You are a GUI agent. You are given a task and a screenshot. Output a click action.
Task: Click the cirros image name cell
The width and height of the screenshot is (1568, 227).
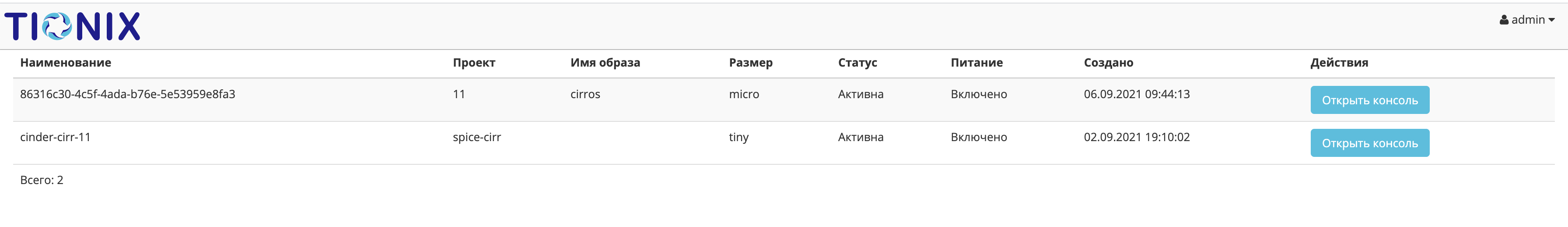point(585,94)
